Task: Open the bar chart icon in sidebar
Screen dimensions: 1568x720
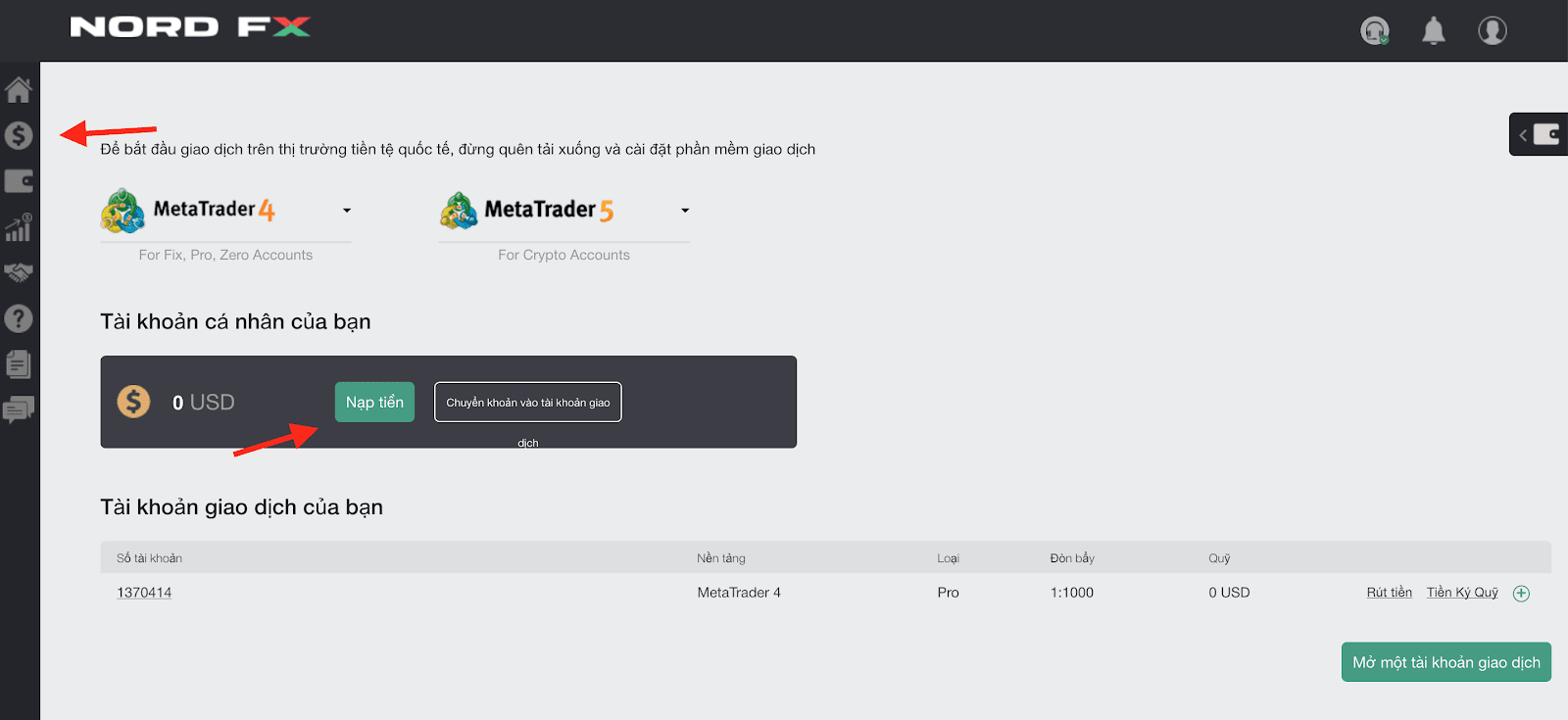Action: [19, 227]
